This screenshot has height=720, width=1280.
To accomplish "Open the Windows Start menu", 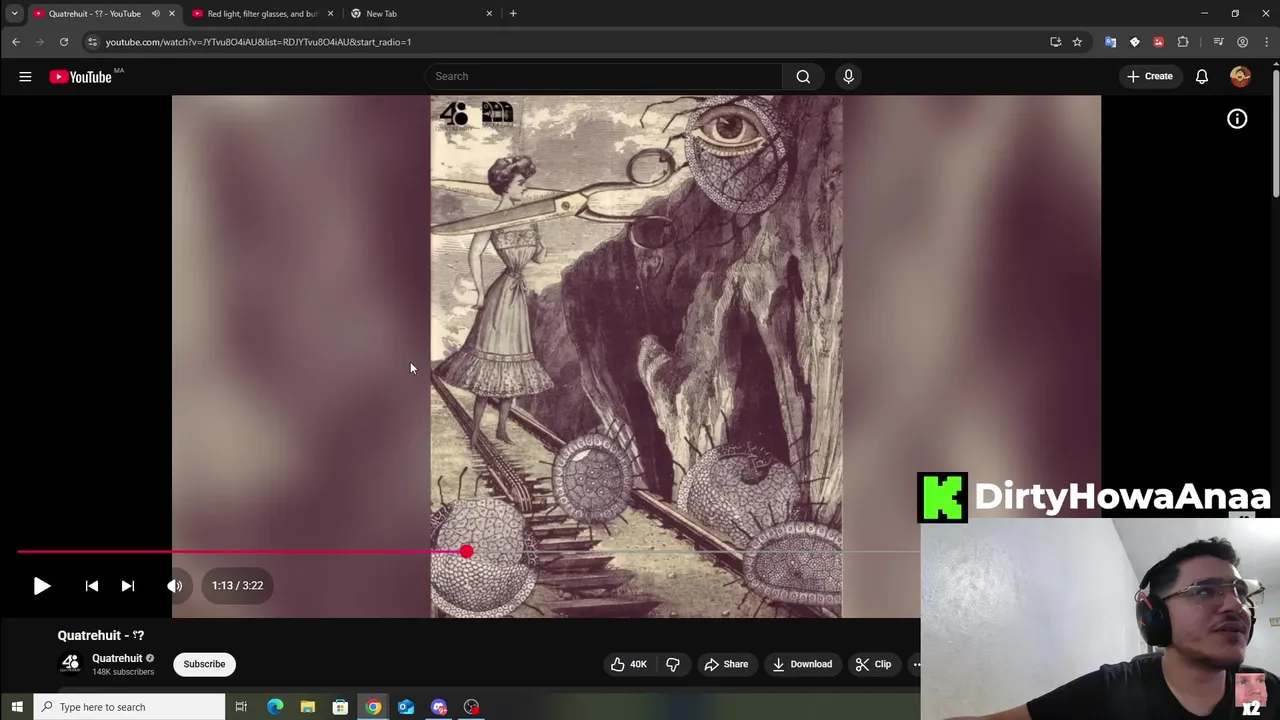I will pos(16,707).
